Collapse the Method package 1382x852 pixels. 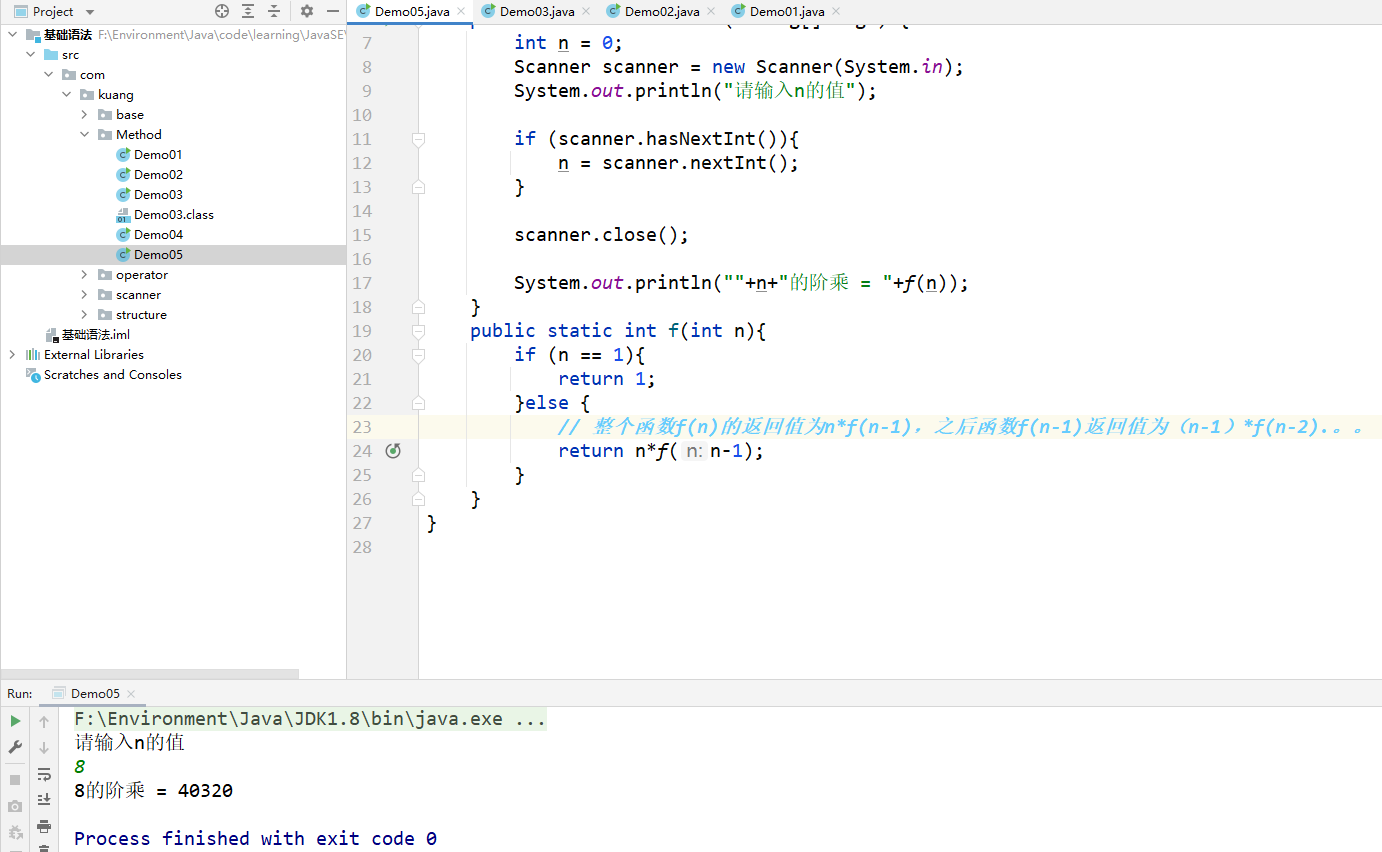[x=85, y=135]
